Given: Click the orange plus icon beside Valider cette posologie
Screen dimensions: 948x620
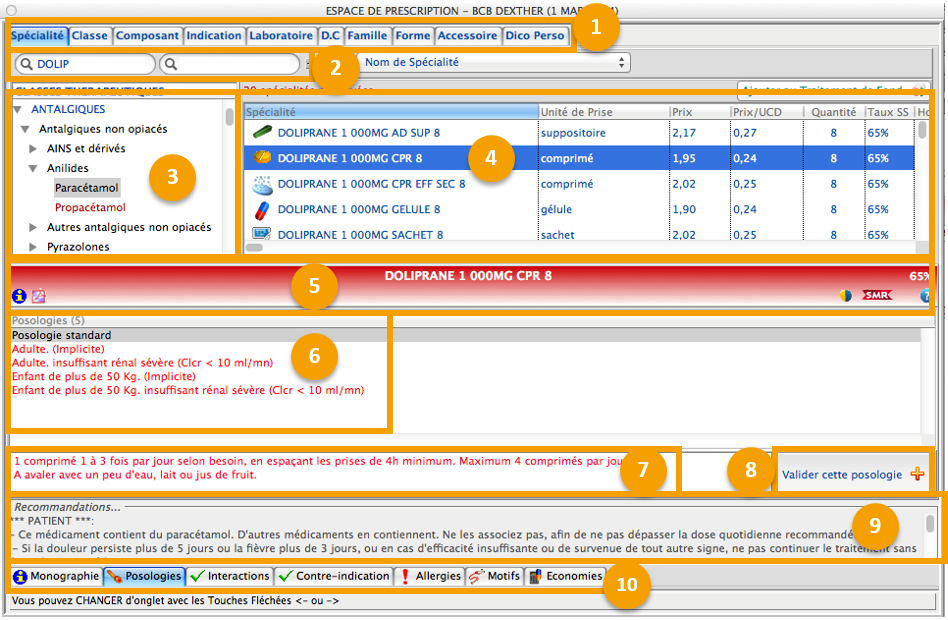Looking at the screenshot, I should pos(917,475).
